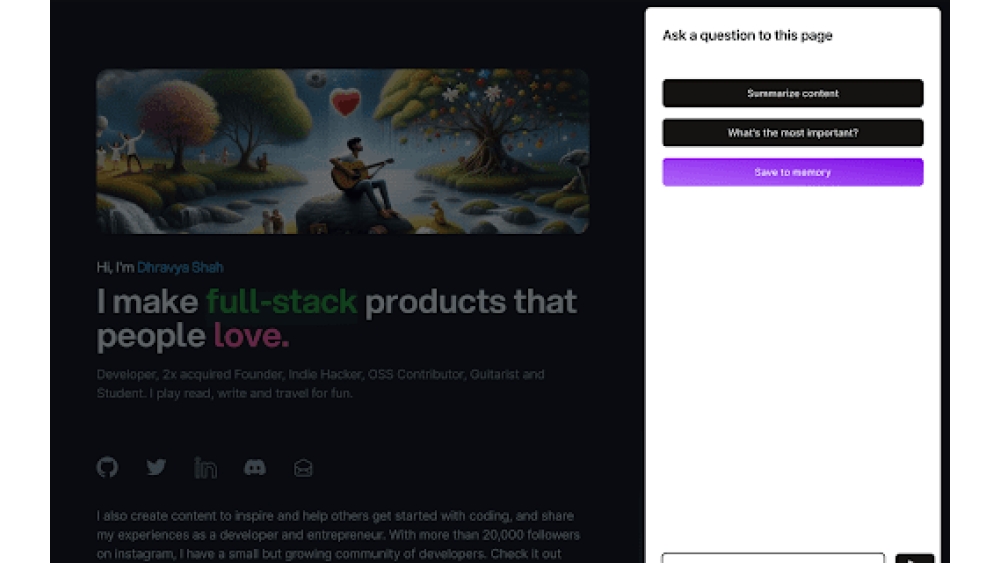Click the email envelope icon
The width and height of the screenshot is (1000, 563).
[303, 467]
